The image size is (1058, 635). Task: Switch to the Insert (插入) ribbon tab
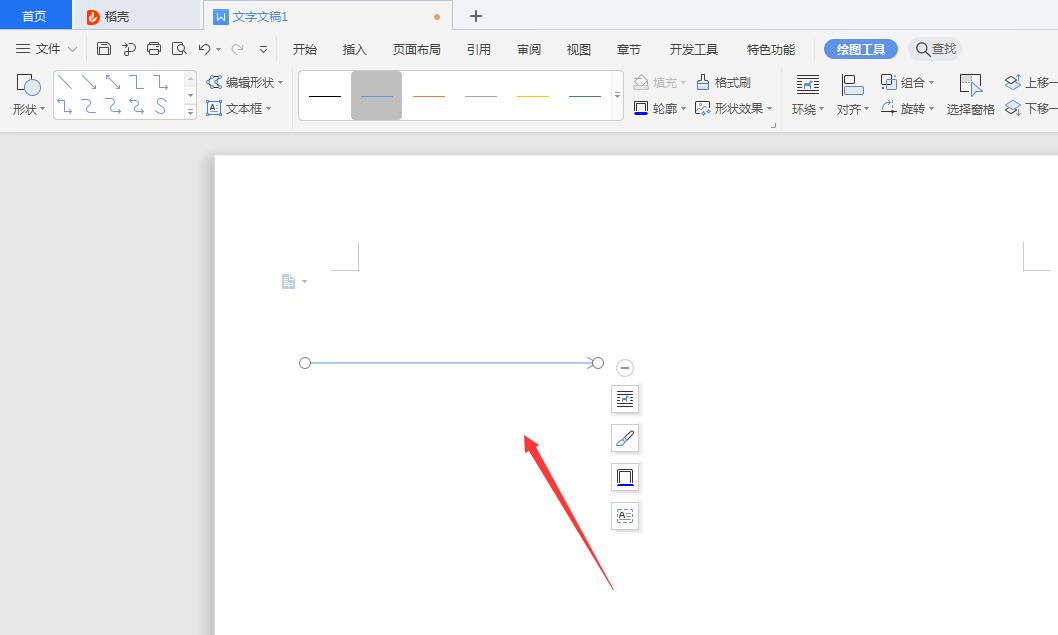click(356, 48)
